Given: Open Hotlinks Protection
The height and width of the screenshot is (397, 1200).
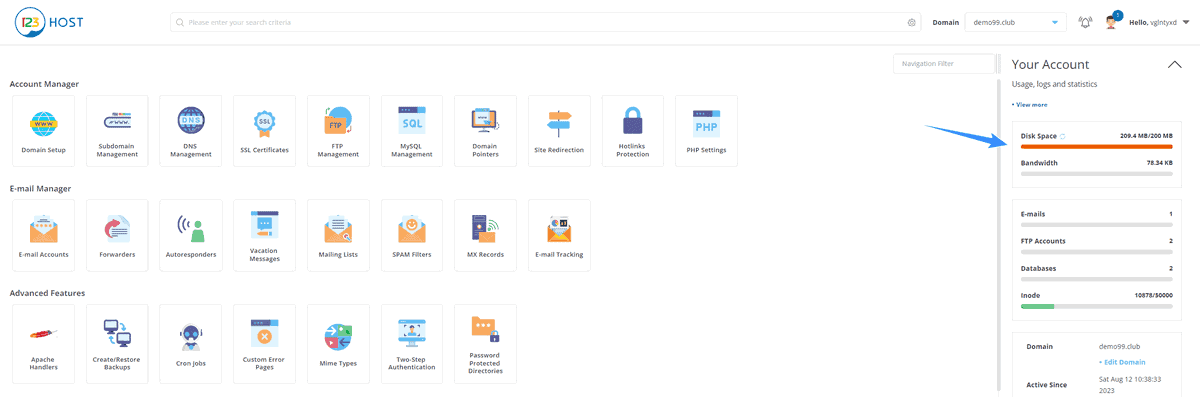Looking at the screenshot, I should [633, 131].
